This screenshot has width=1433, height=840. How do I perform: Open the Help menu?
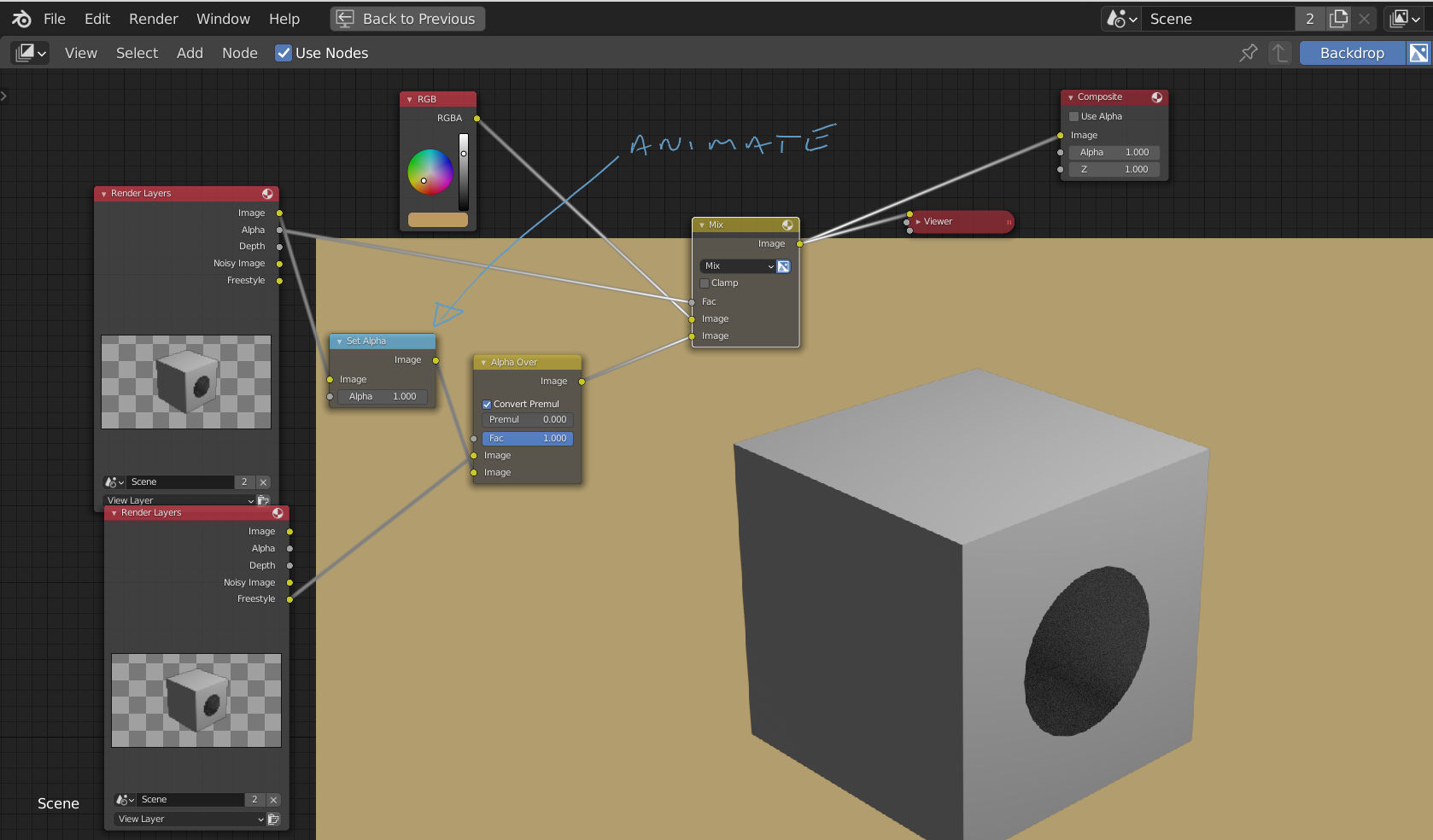pyautogui.click(x=284, y=19)
